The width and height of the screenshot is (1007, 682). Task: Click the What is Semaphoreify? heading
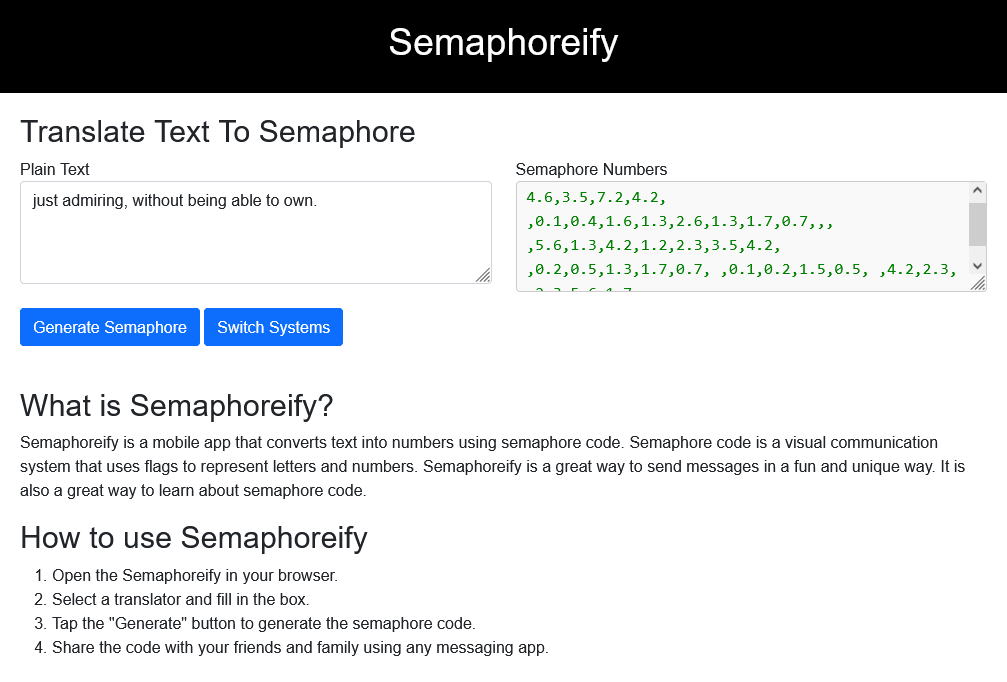[177, 406]
